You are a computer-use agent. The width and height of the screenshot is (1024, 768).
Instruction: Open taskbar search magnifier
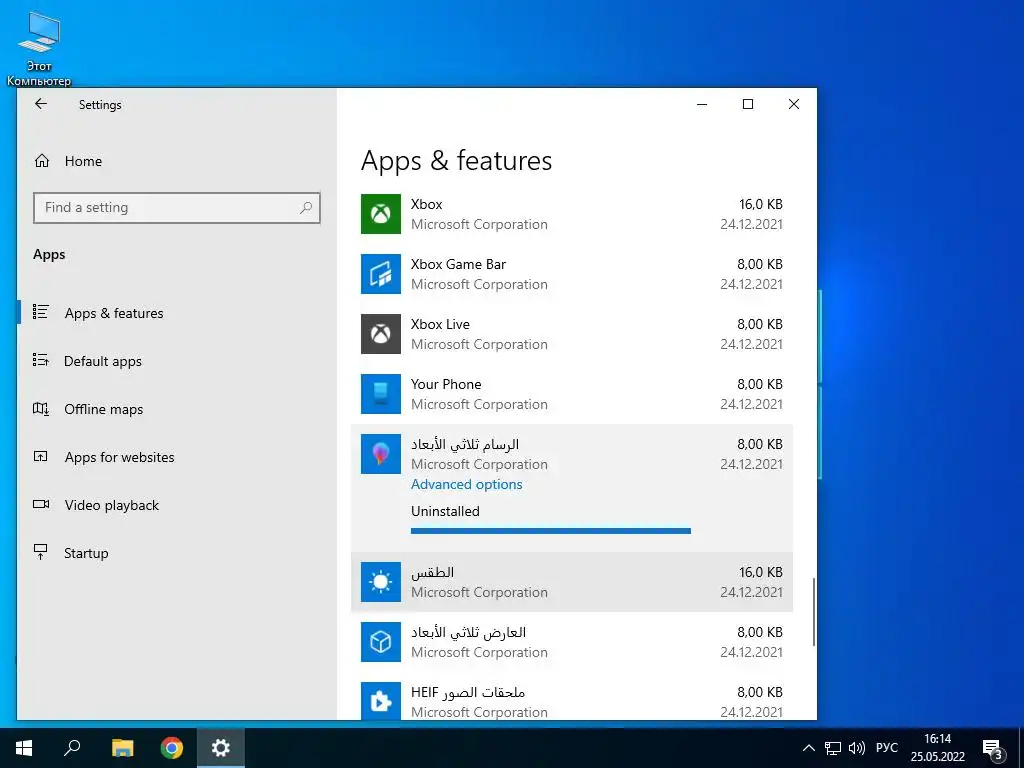click(x=72, y=747)
